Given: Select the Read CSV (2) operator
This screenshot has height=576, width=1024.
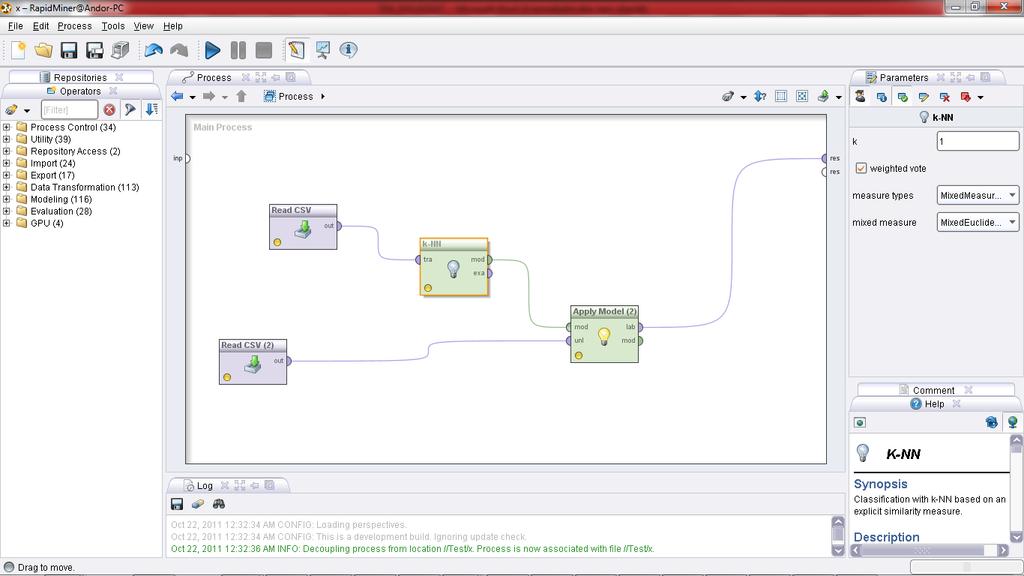Looking at the screenshot, I should [x=253, y=362].
